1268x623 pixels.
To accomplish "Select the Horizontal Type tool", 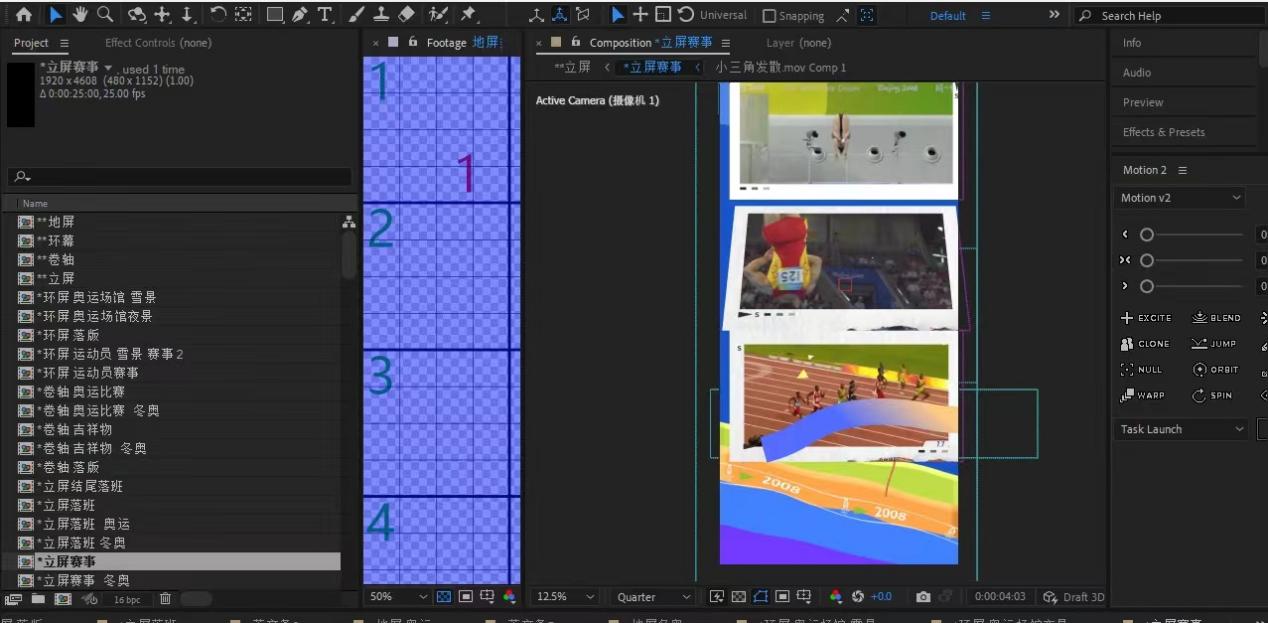I will click(x=325, y=15).
